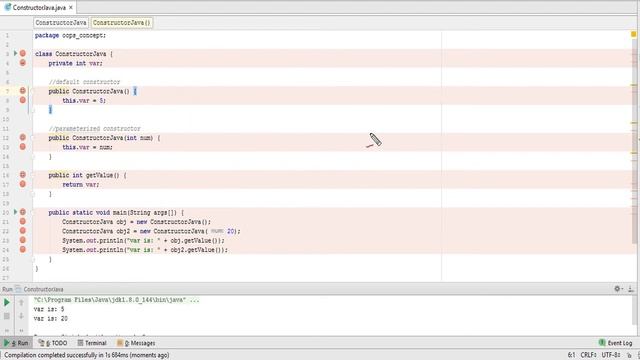Open the 4: Run tool window tab
640x360 pixels.
click(x=16, y=343)
